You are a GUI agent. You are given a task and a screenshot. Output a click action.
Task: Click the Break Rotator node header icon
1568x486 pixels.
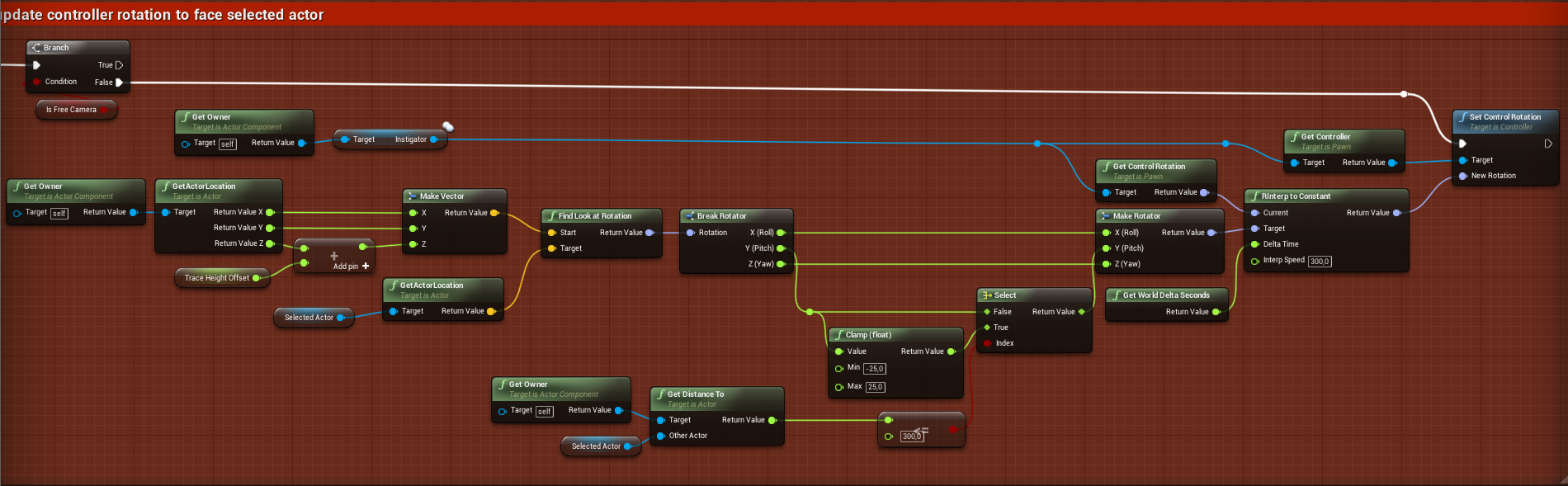click(690, 216)
